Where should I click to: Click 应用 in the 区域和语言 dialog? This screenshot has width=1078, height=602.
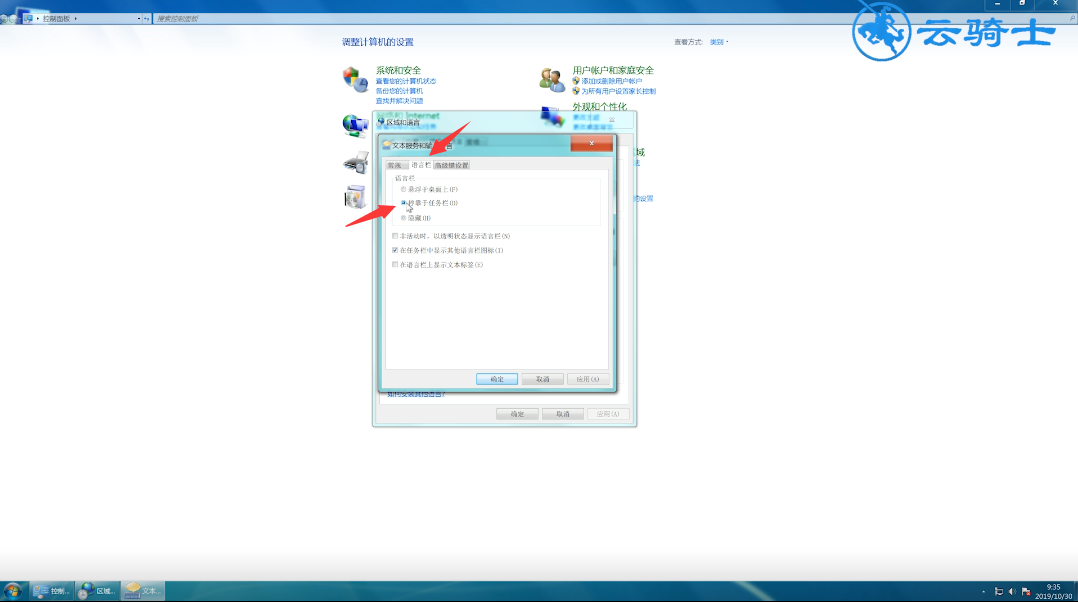pyautogui.click(x=608, y=414)
